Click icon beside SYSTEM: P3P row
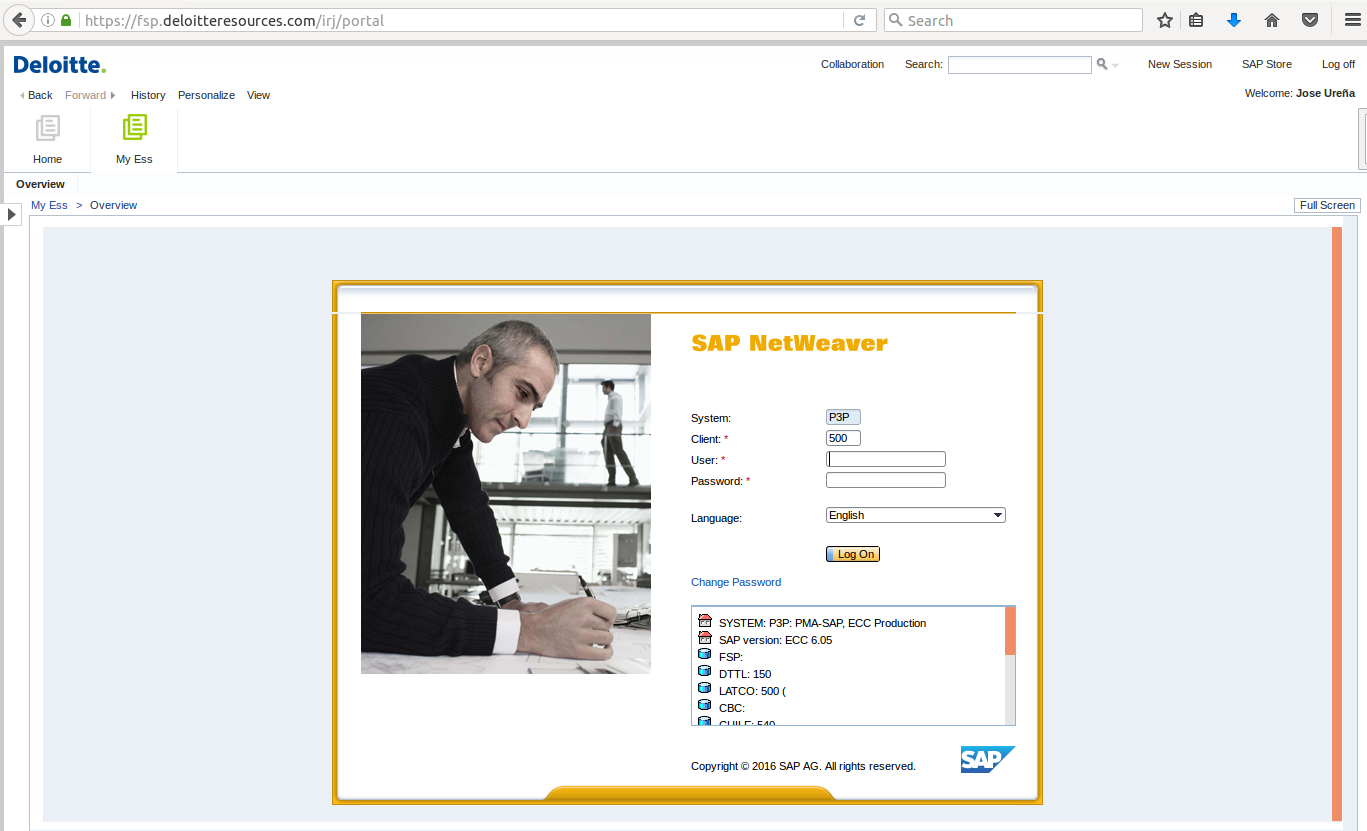Viewport: 1367px width, 831px height. coord(705,622)
